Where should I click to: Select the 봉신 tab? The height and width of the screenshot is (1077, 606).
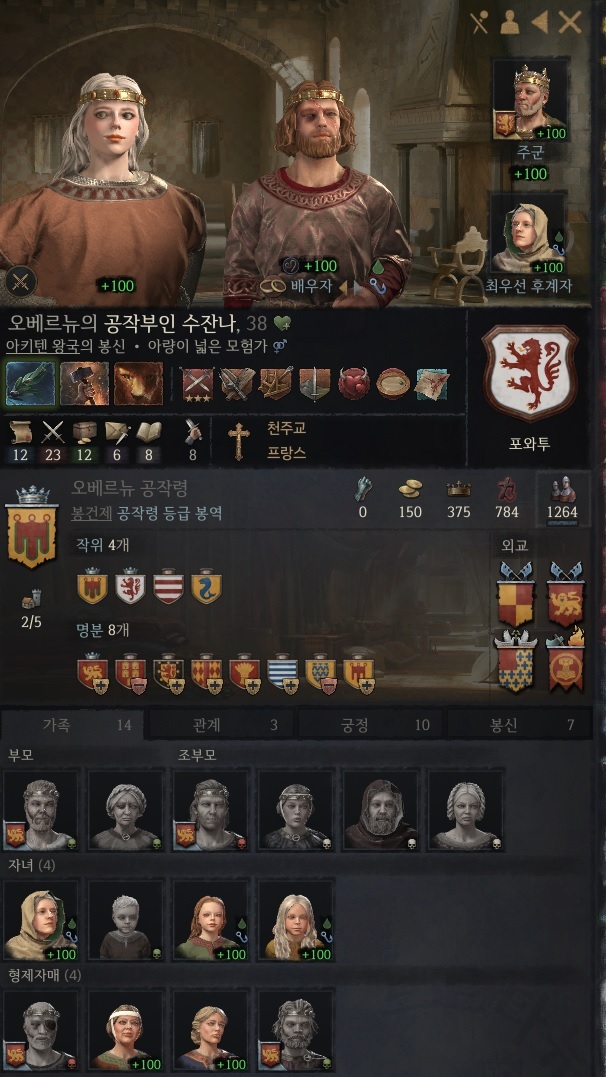[519, 725]
